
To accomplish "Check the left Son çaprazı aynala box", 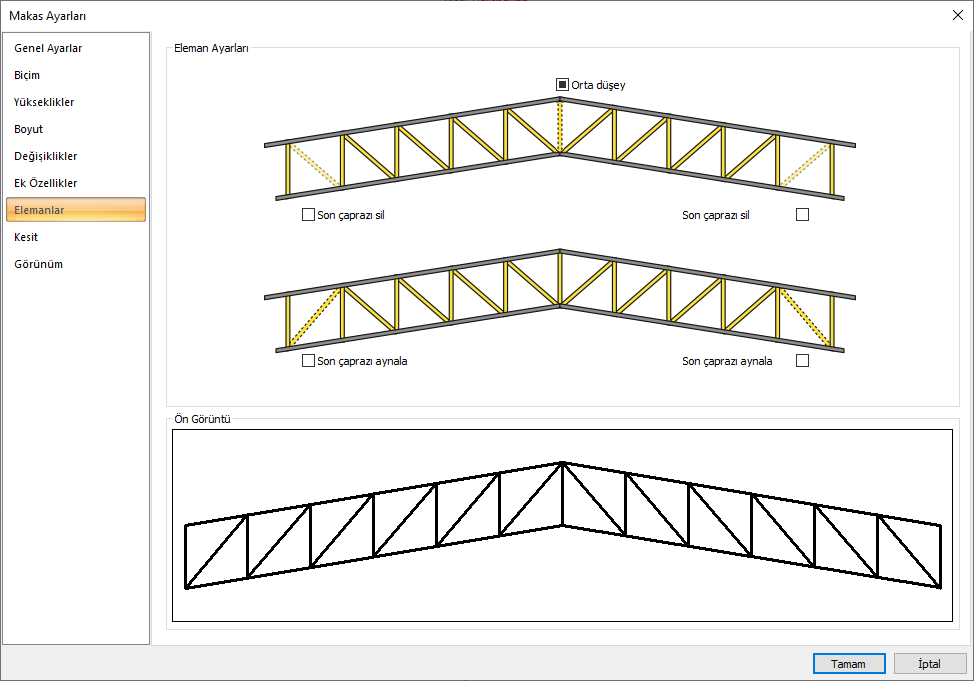I will [x=308, y=361].
